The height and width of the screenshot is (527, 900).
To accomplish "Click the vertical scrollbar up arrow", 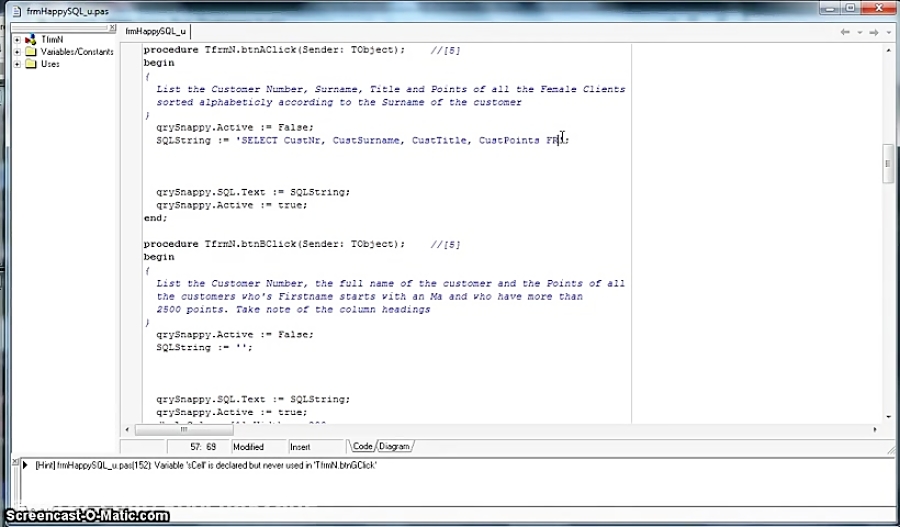I will [889, 49].
